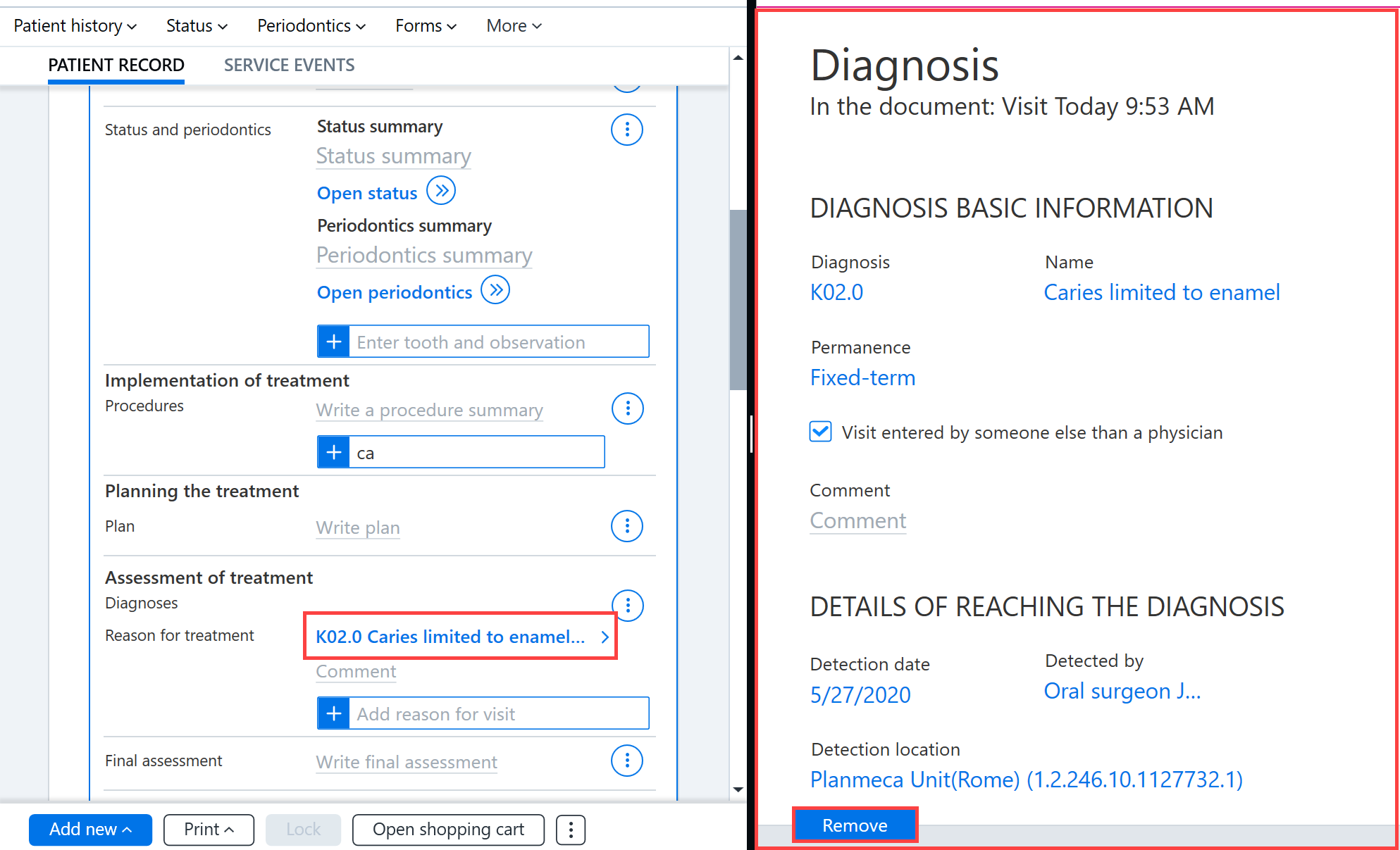1400x850 pixels.
Task: Expand the Periodontics dropdown menu
Action: (x=311, y=26)
